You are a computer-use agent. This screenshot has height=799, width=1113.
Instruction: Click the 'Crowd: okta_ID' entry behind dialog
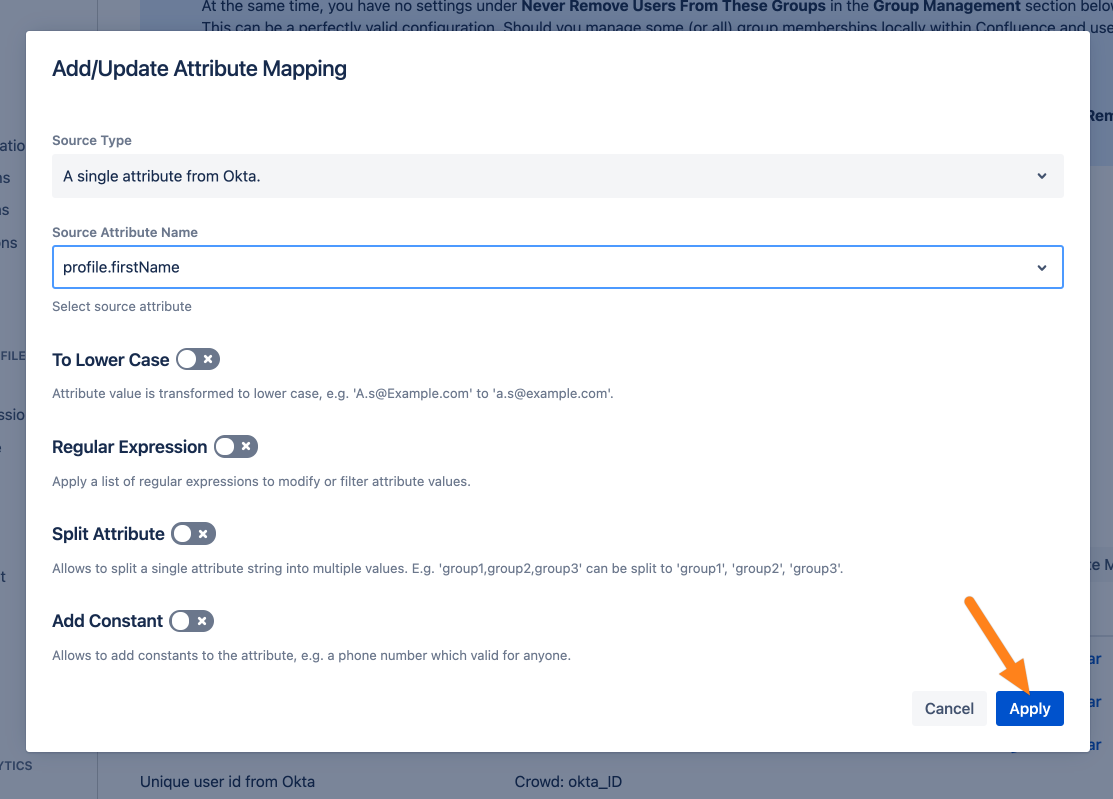(567, 781)
